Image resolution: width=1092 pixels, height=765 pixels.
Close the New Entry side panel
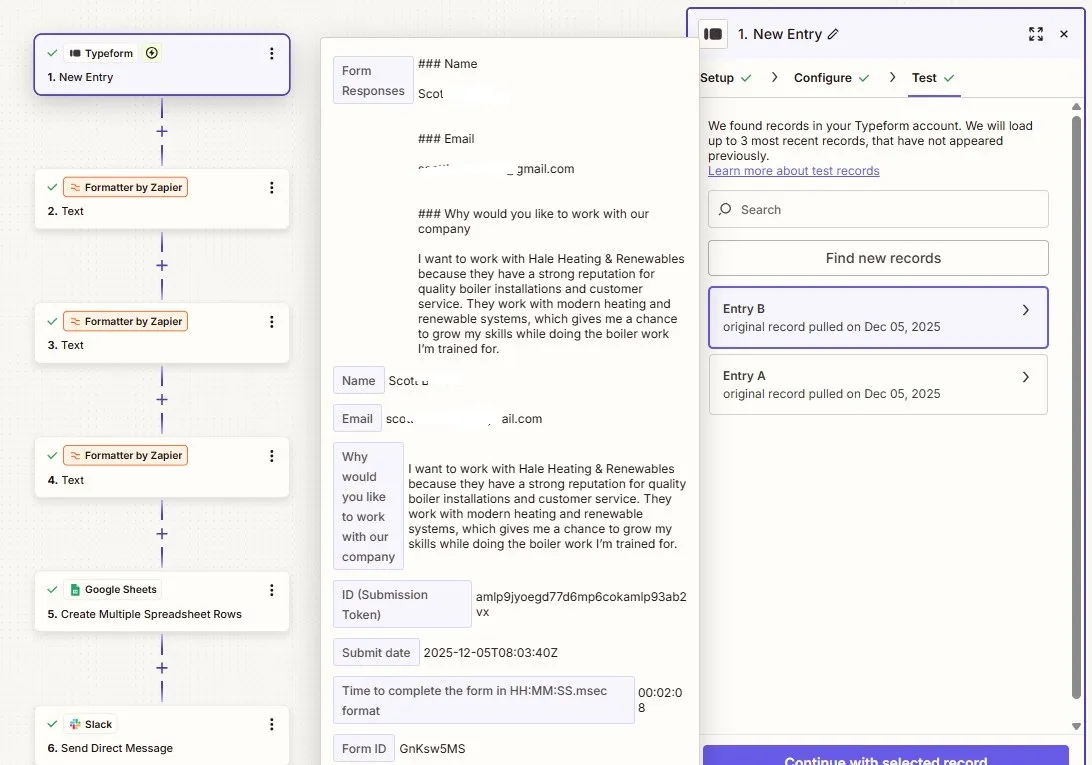pyautogui.click(x=1063, y=34)
